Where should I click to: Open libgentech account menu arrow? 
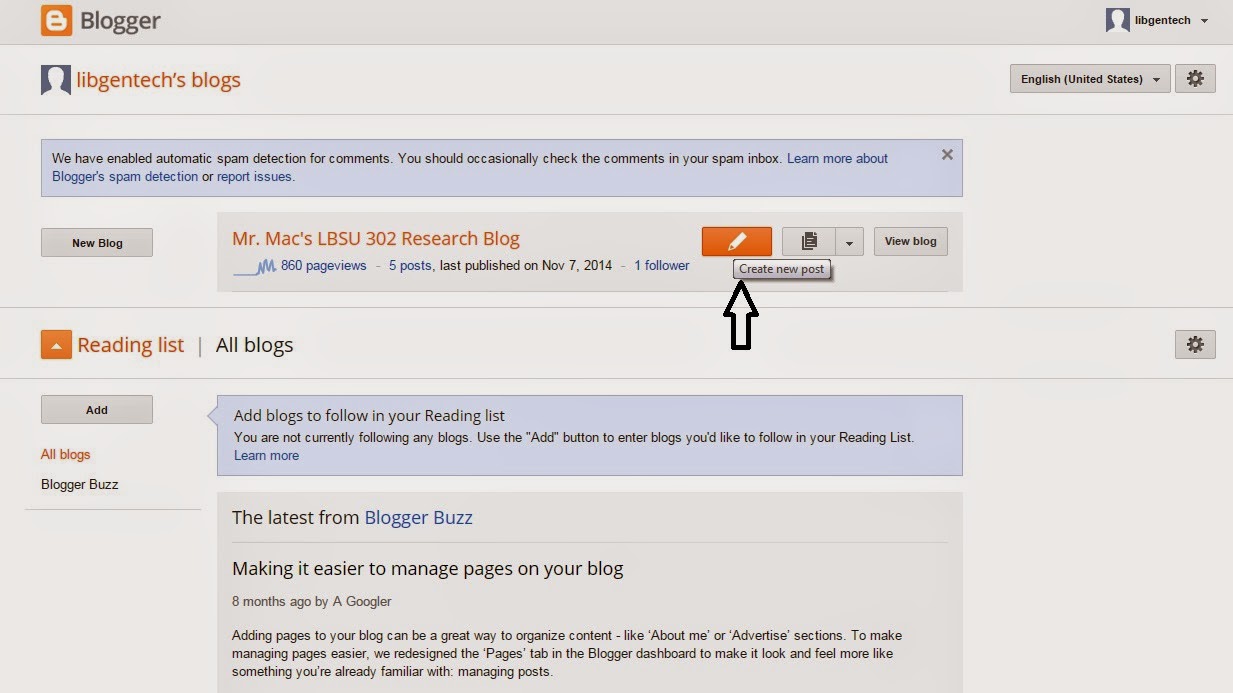[1204, 21]
